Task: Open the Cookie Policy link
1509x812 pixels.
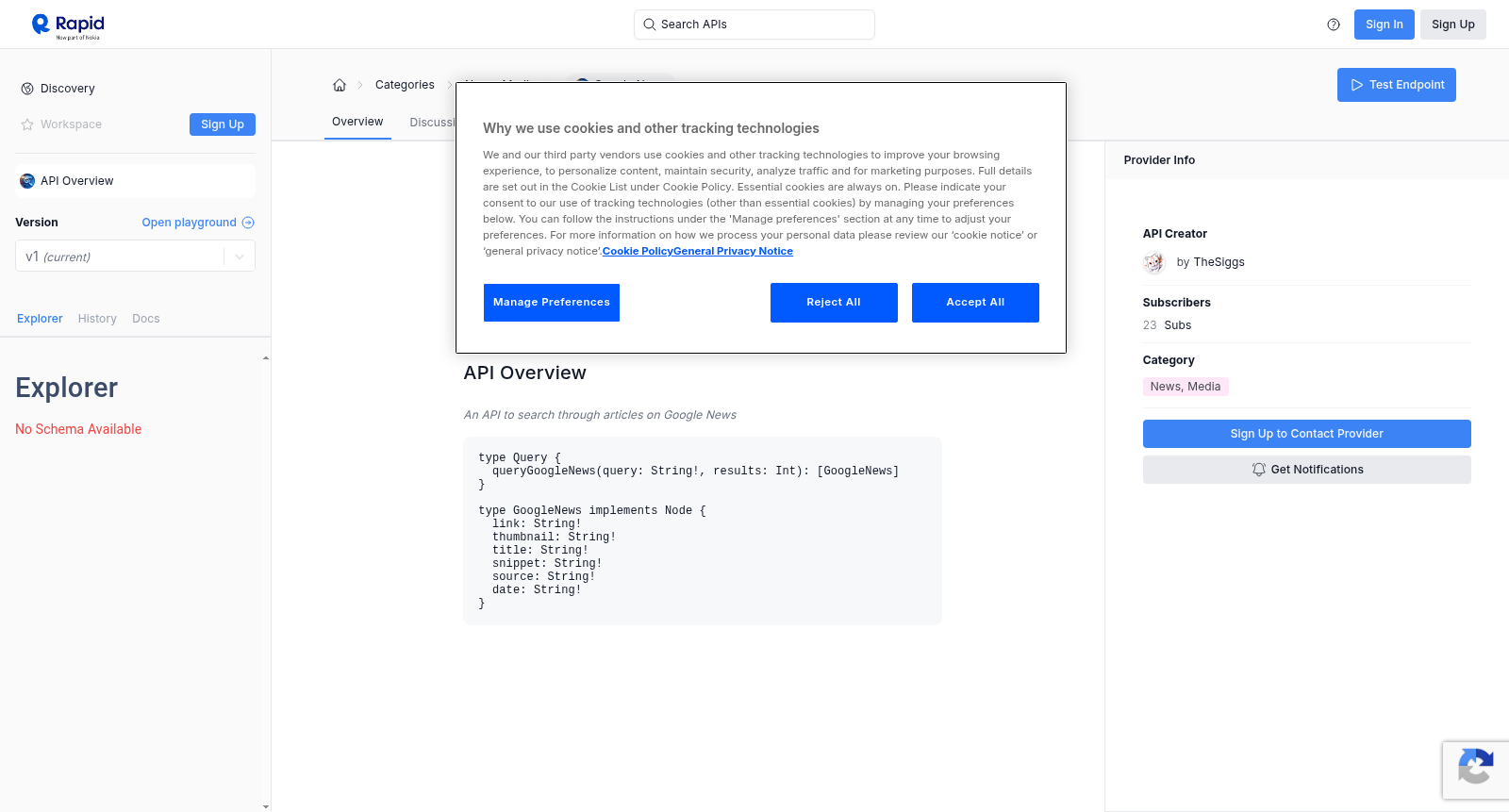Action: point(638,251)
